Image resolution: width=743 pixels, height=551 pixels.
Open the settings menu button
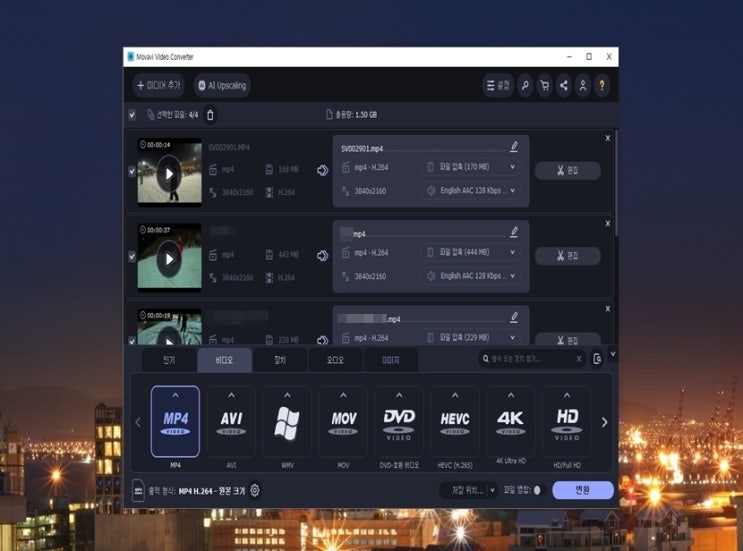[x=498, y=85]
